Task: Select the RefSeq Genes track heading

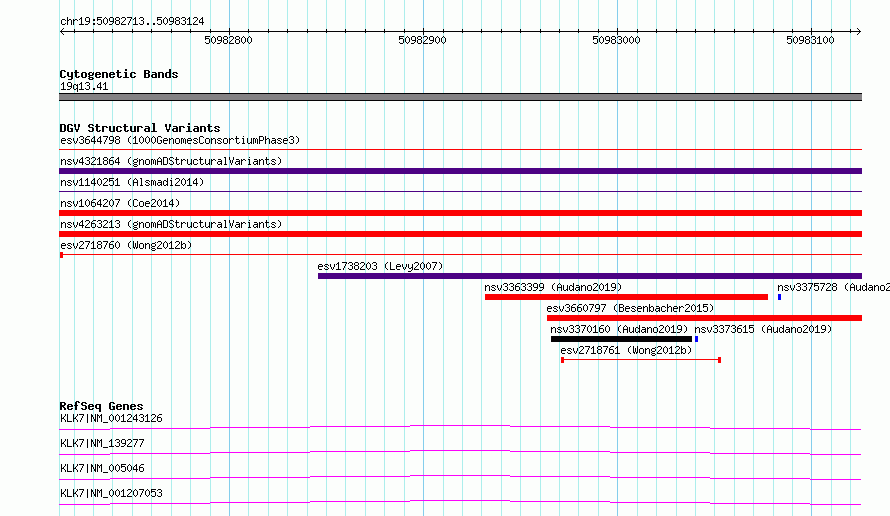Action: pos(101,406)
